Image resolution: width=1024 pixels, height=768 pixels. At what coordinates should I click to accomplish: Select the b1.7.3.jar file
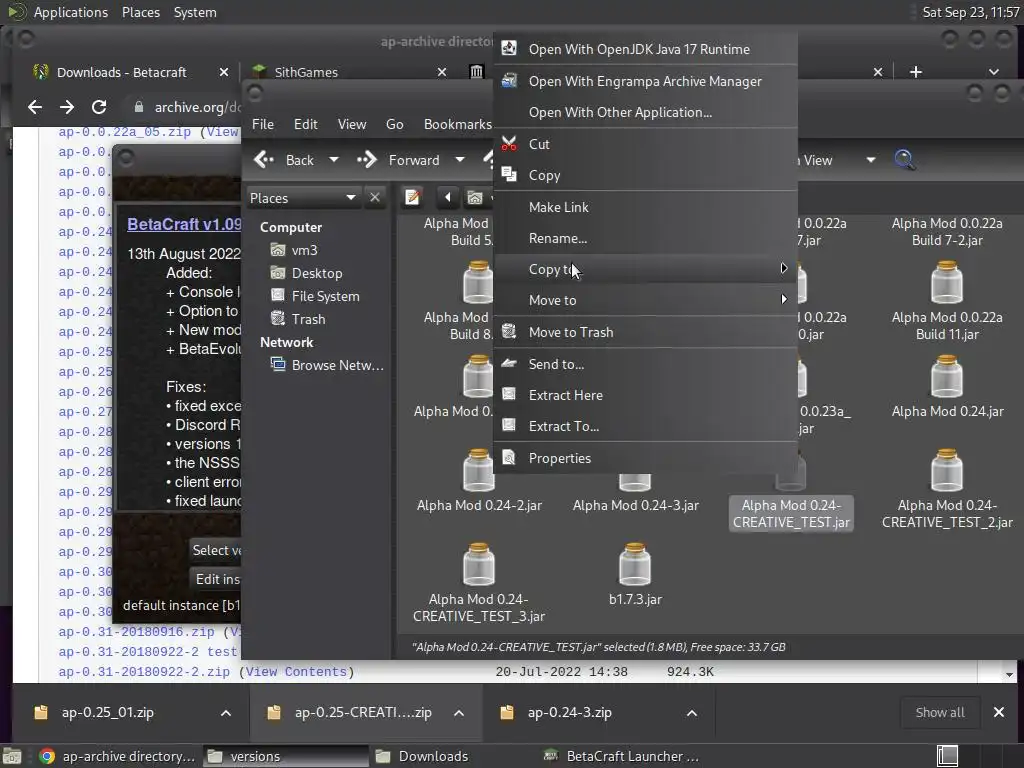pos(635,574)
